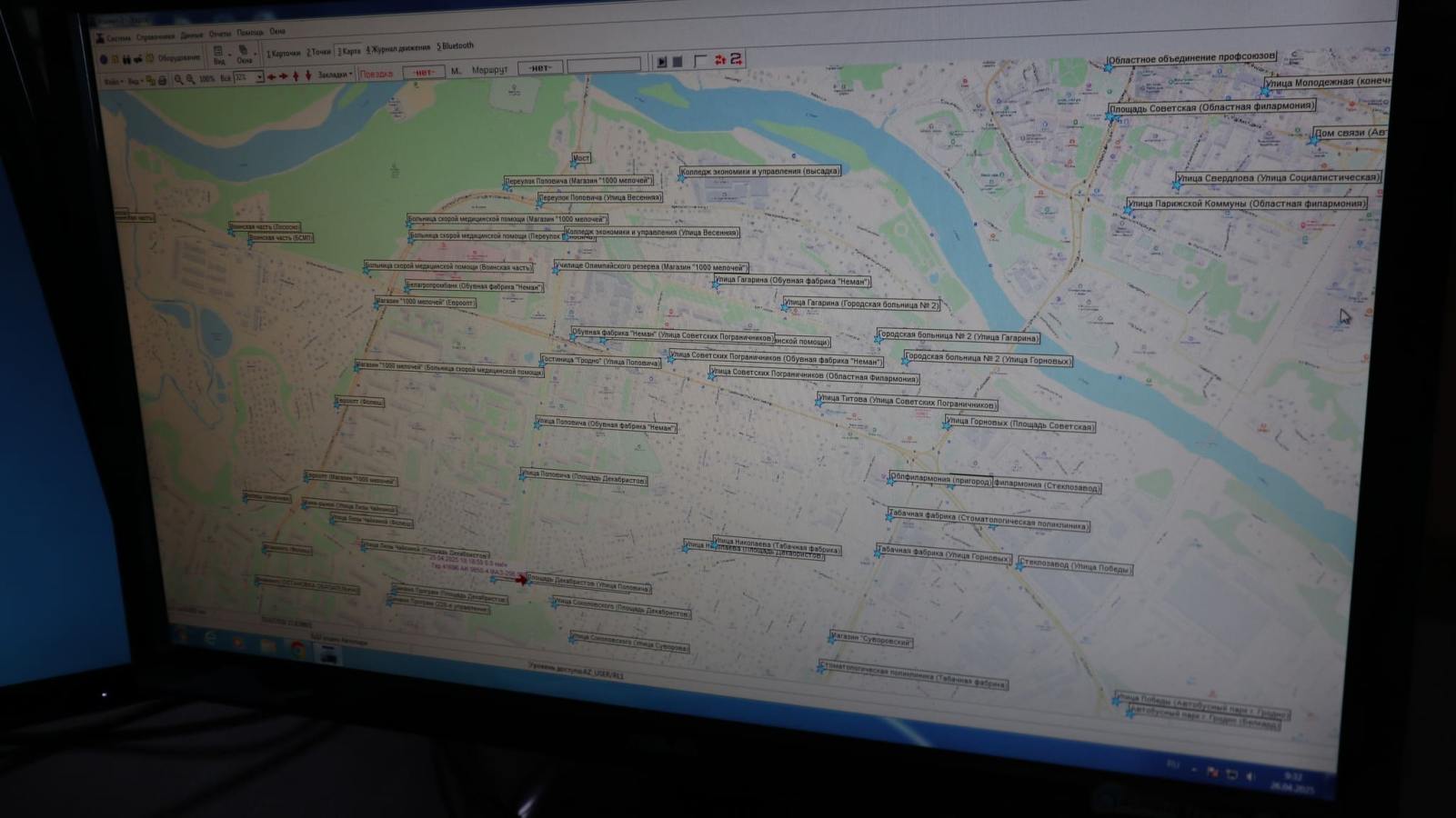Switch to the 4 Журнал движения tab

[398, 48]
